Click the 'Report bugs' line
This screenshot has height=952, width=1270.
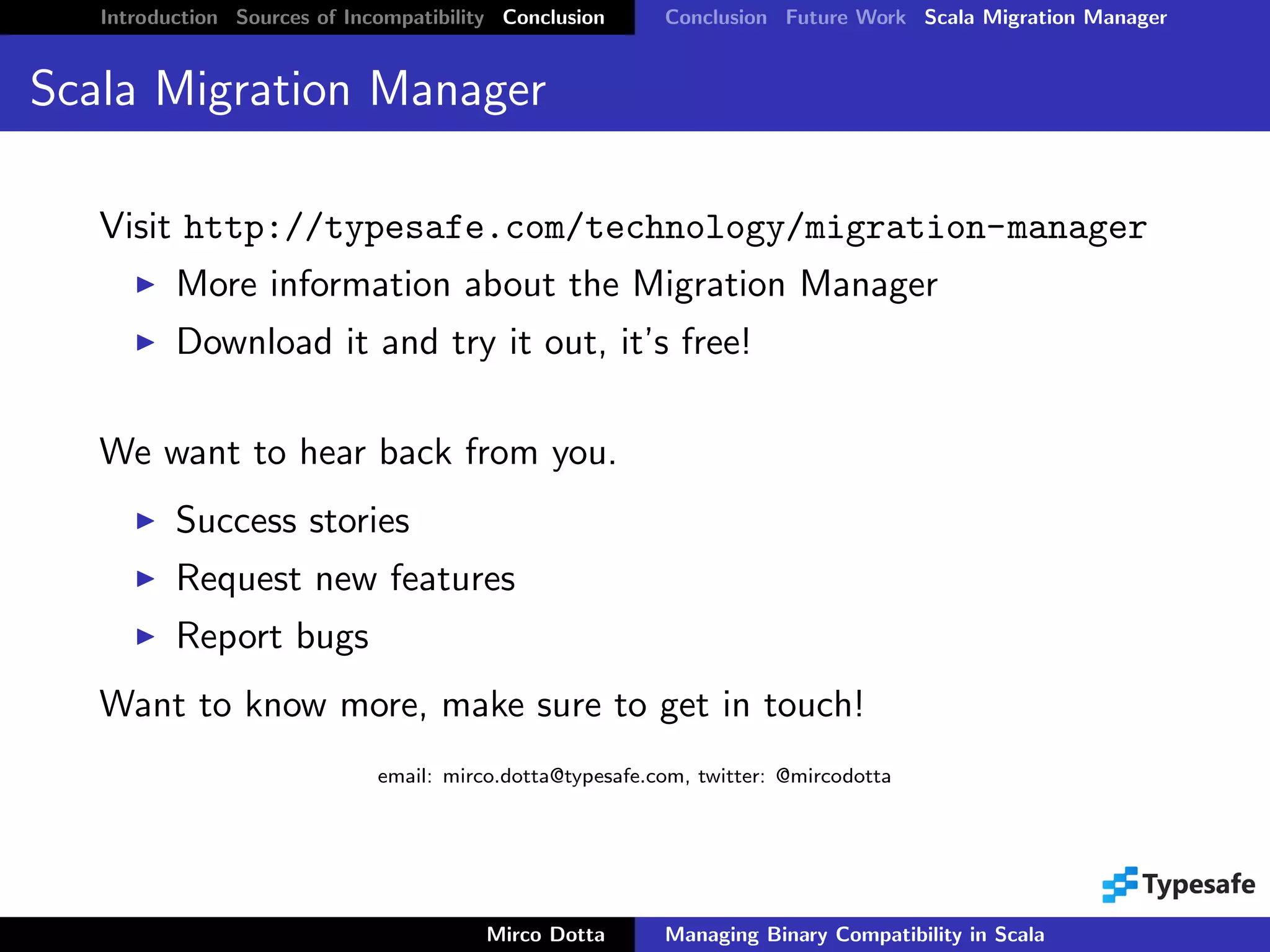(273, 637)
